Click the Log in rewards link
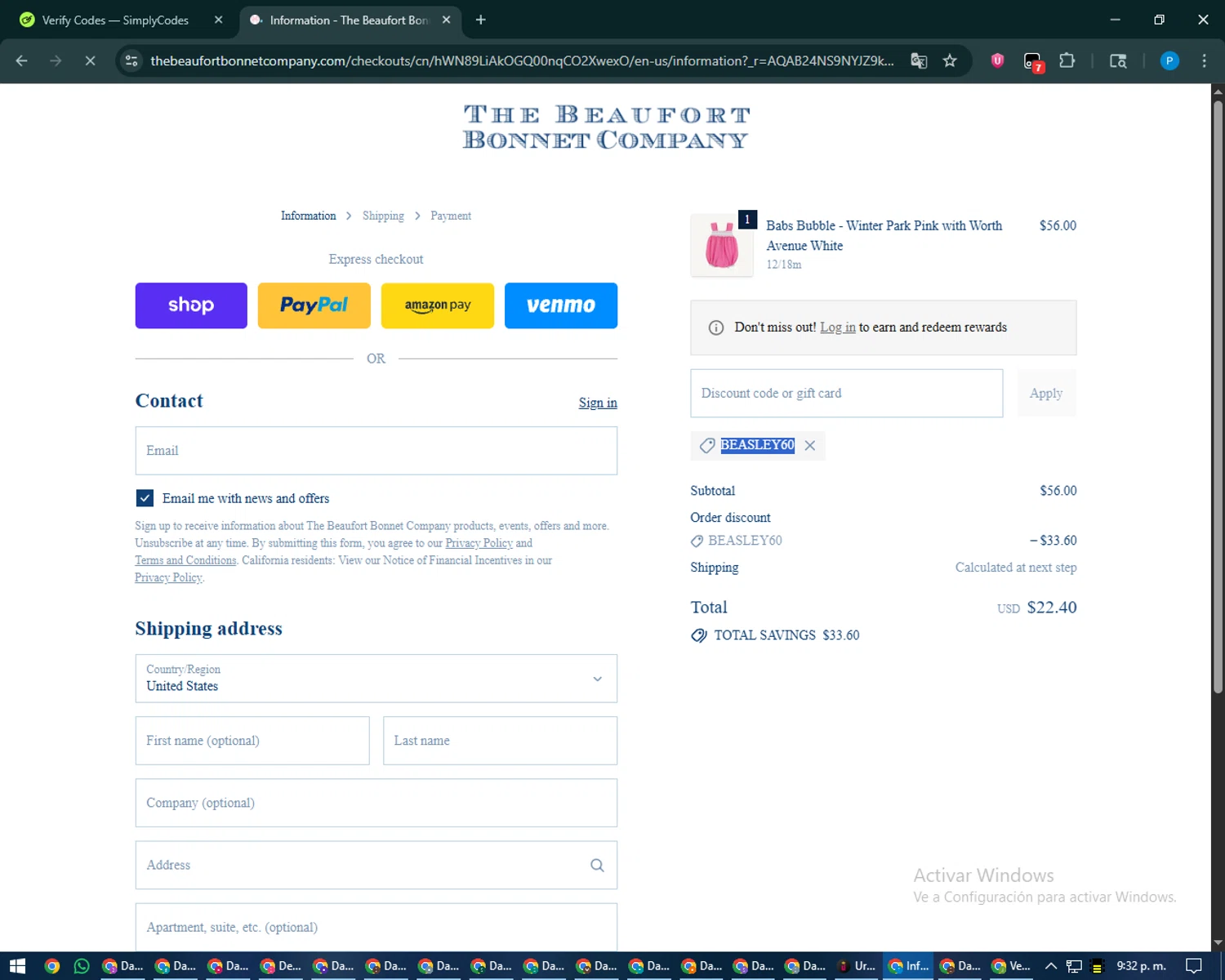Screen dimensions: 1225x980 coord(838,327)
